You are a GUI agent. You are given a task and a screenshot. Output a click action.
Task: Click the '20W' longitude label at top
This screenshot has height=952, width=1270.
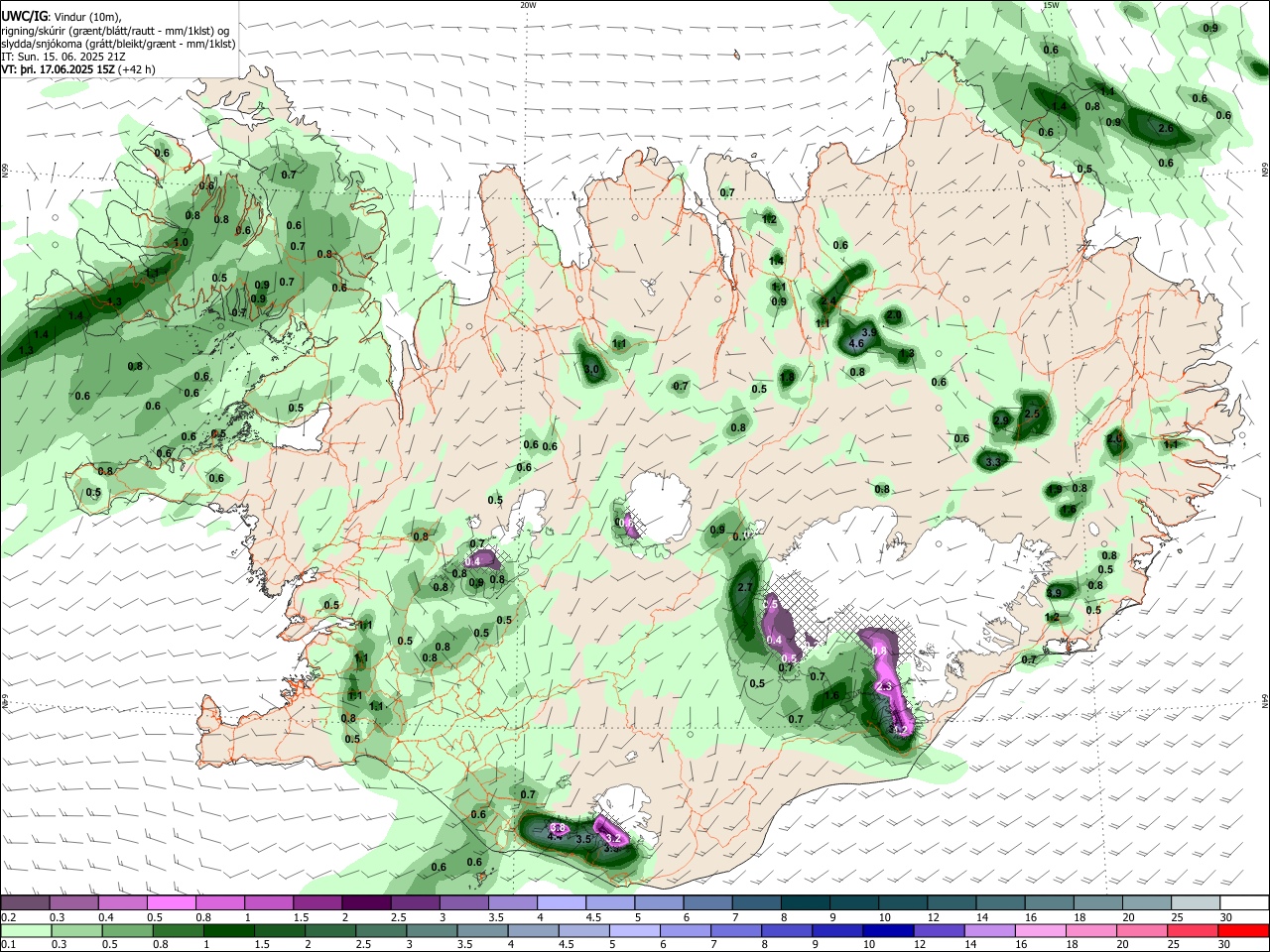528,5
